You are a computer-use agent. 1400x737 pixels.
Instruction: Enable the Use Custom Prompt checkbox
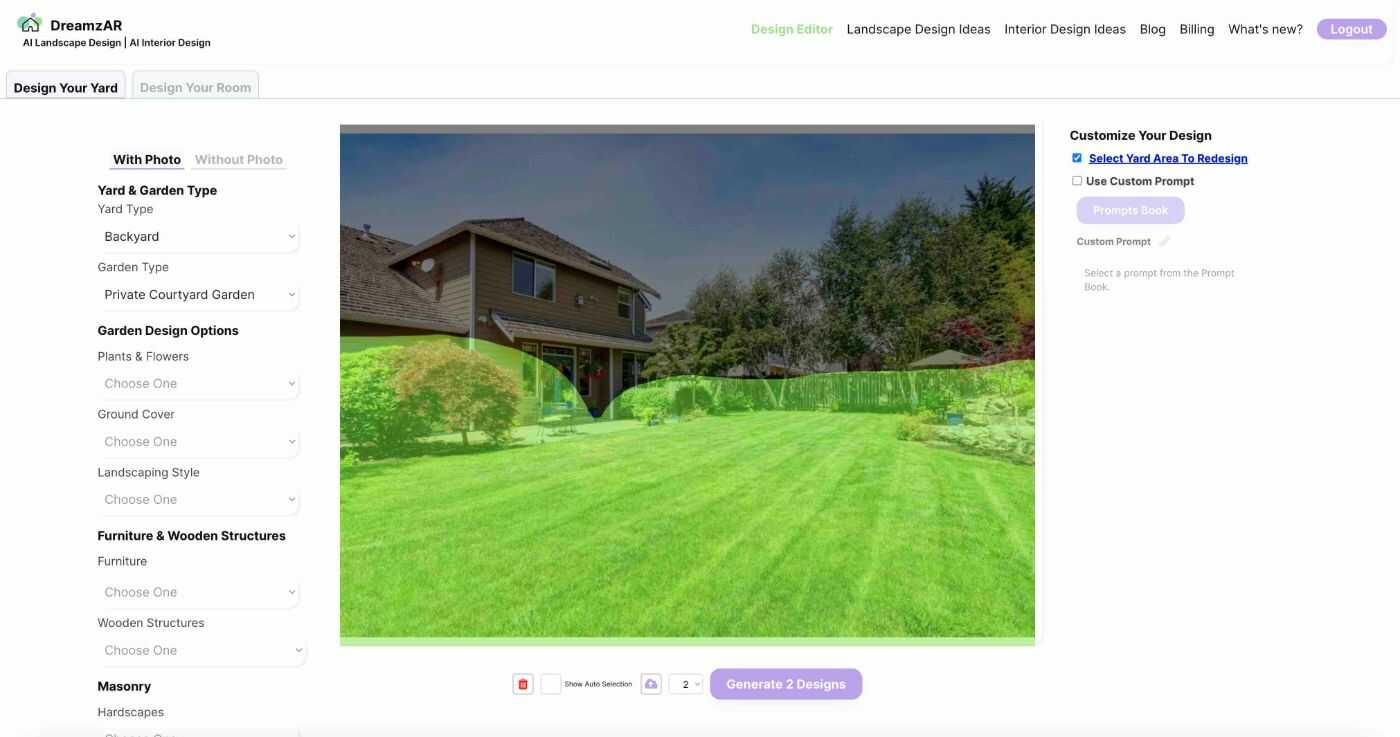point(1077,181)
